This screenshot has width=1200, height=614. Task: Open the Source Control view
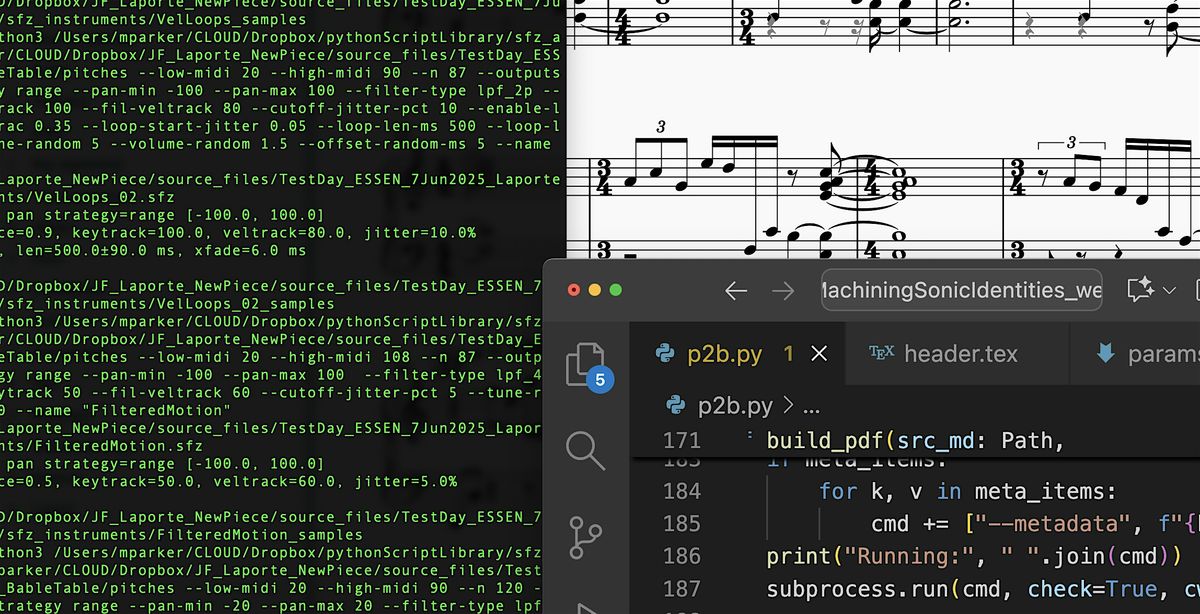point(585,536)
